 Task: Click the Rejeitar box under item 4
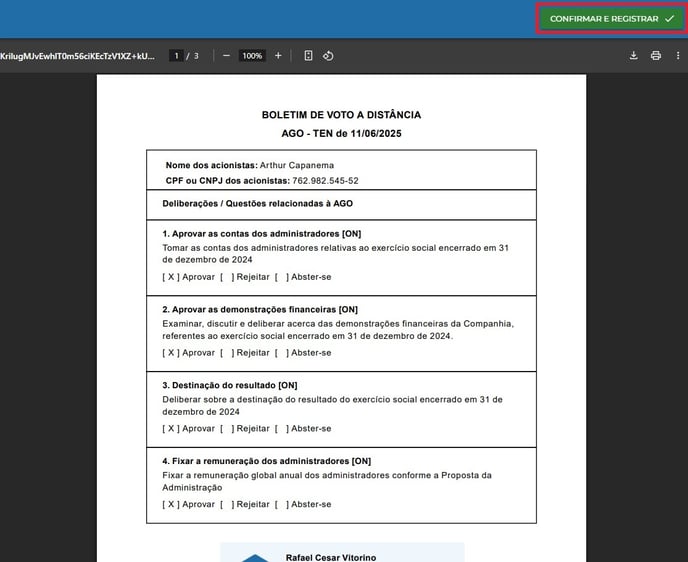(227, 505)
